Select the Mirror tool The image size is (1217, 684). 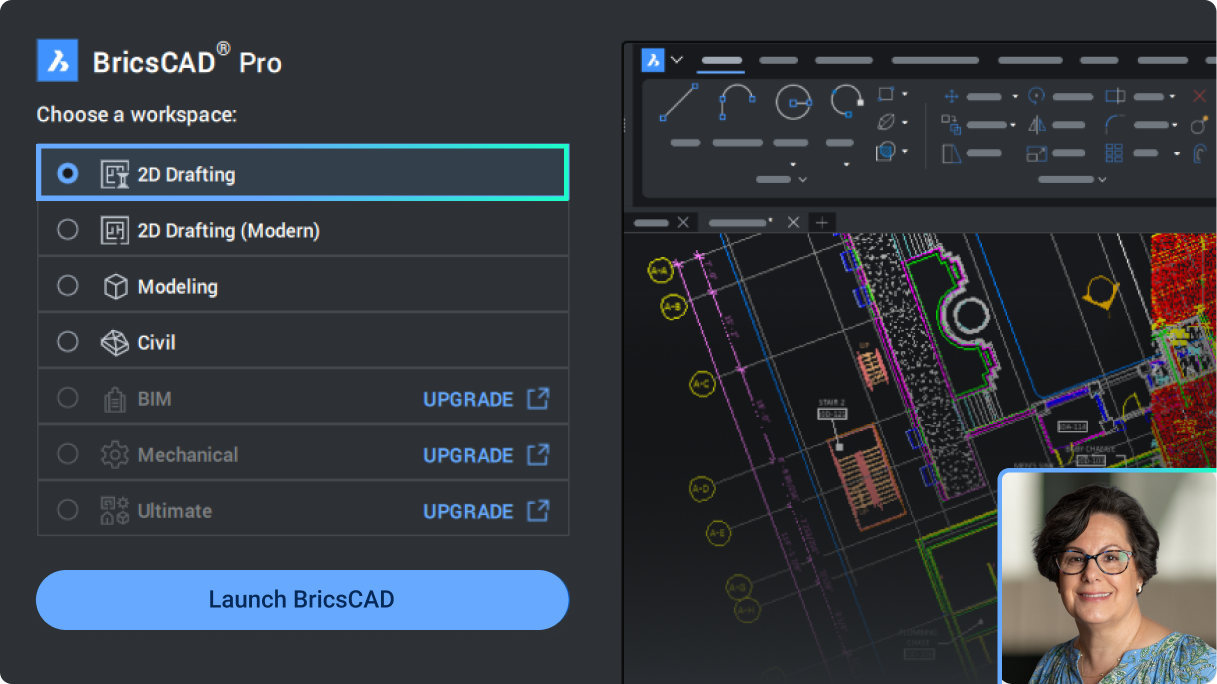click(x=1036, y=125)
